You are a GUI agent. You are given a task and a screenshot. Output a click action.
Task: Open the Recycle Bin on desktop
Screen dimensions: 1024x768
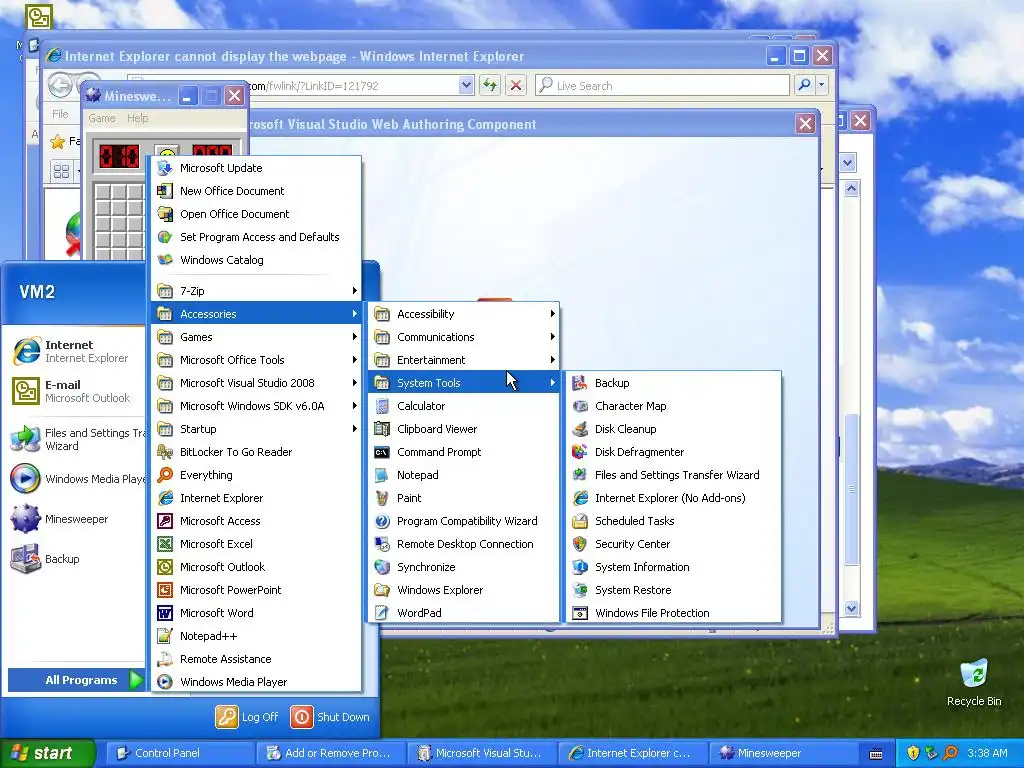pyautogui.click(x=974, y=682)
